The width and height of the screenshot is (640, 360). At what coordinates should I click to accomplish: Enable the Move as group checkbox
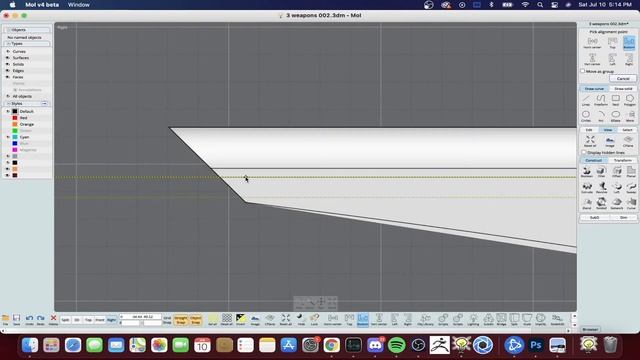click(583, 71)
